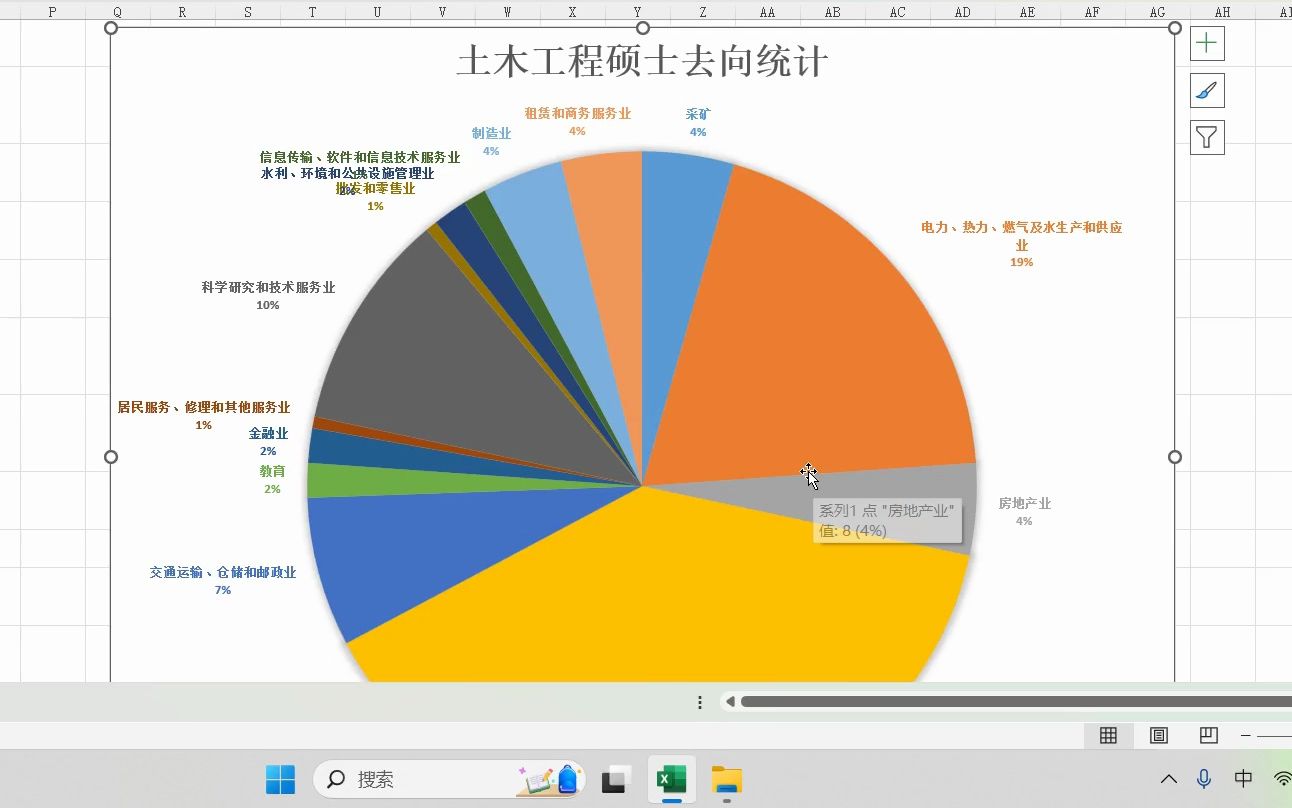Click the top-center chart sizing handle
The image size is (1292, 808).
pyautogui.click(x=643, y=28)
